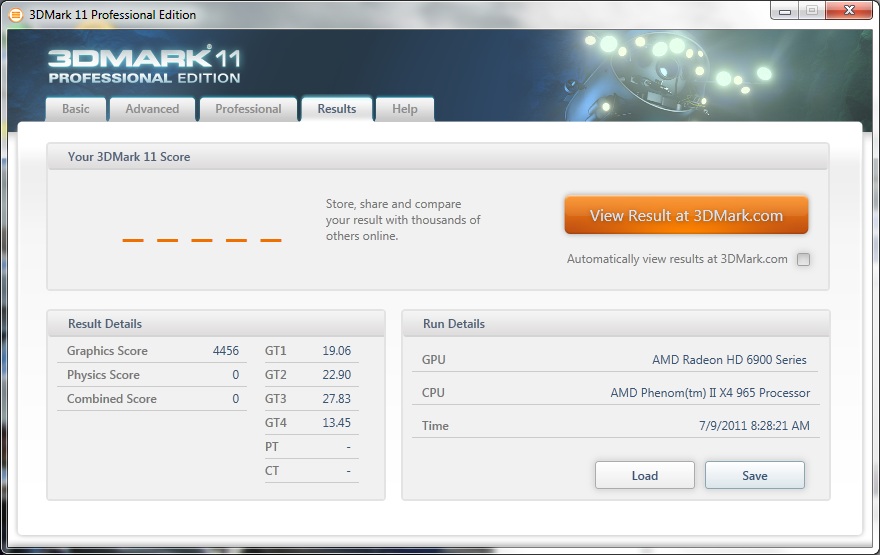
Task: Select the GT2 value 22.90
Action: pyautogui.click(x=336, y=375)
